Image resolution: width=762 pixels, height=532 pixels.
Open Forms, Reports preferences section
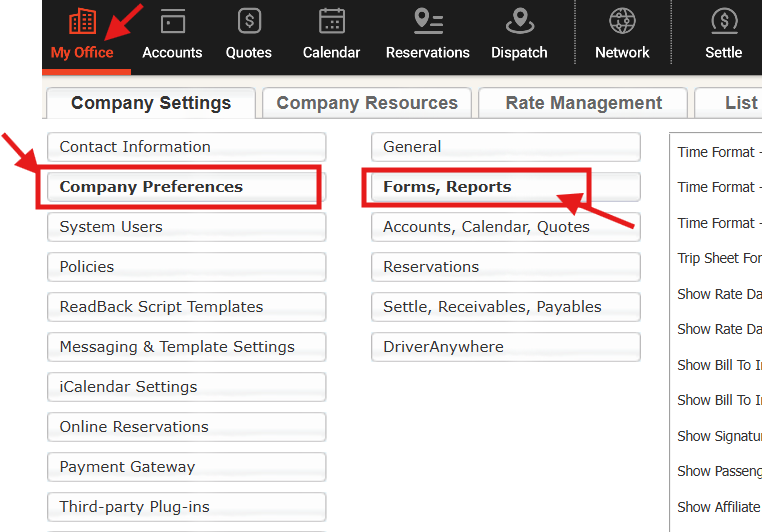pyautogui.click(x=506, y=187)
